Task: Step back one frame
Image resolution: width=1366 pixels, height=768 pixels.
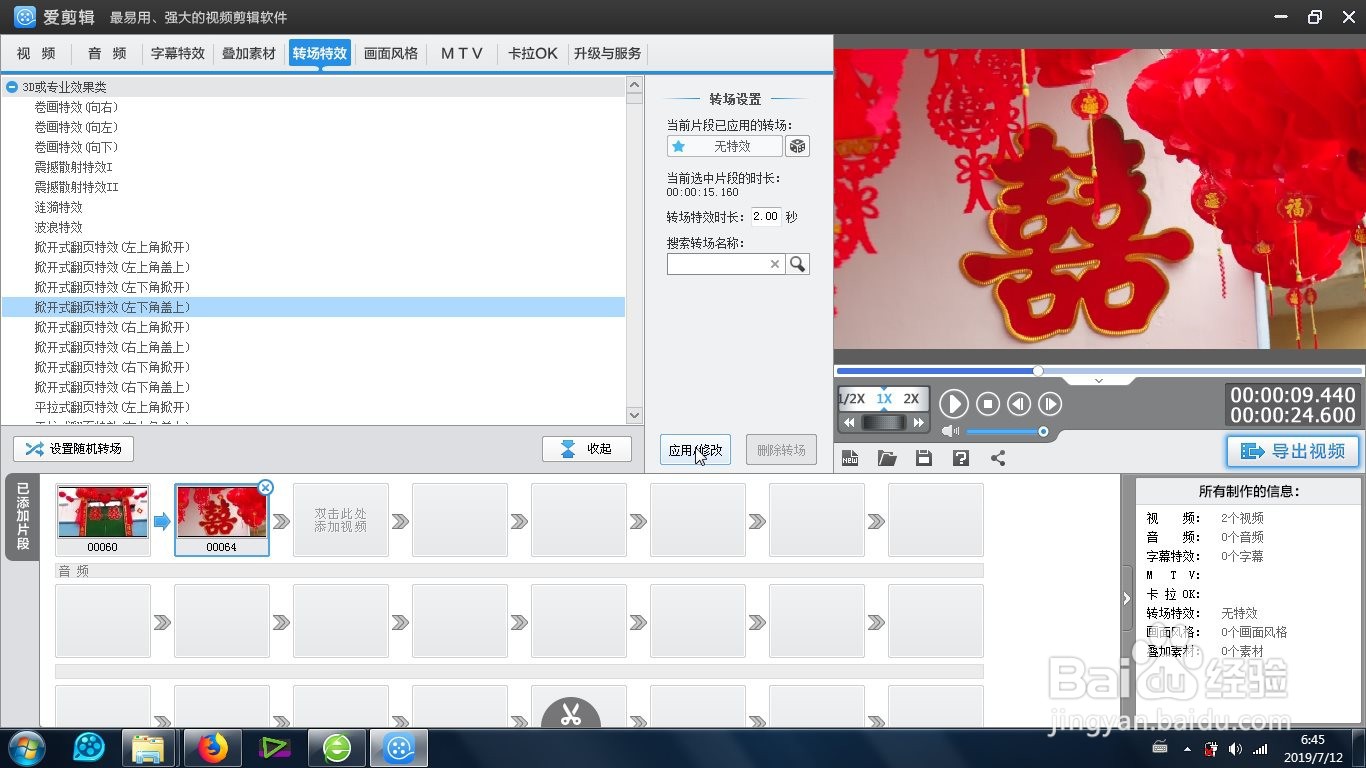Action: point(1019,404)
